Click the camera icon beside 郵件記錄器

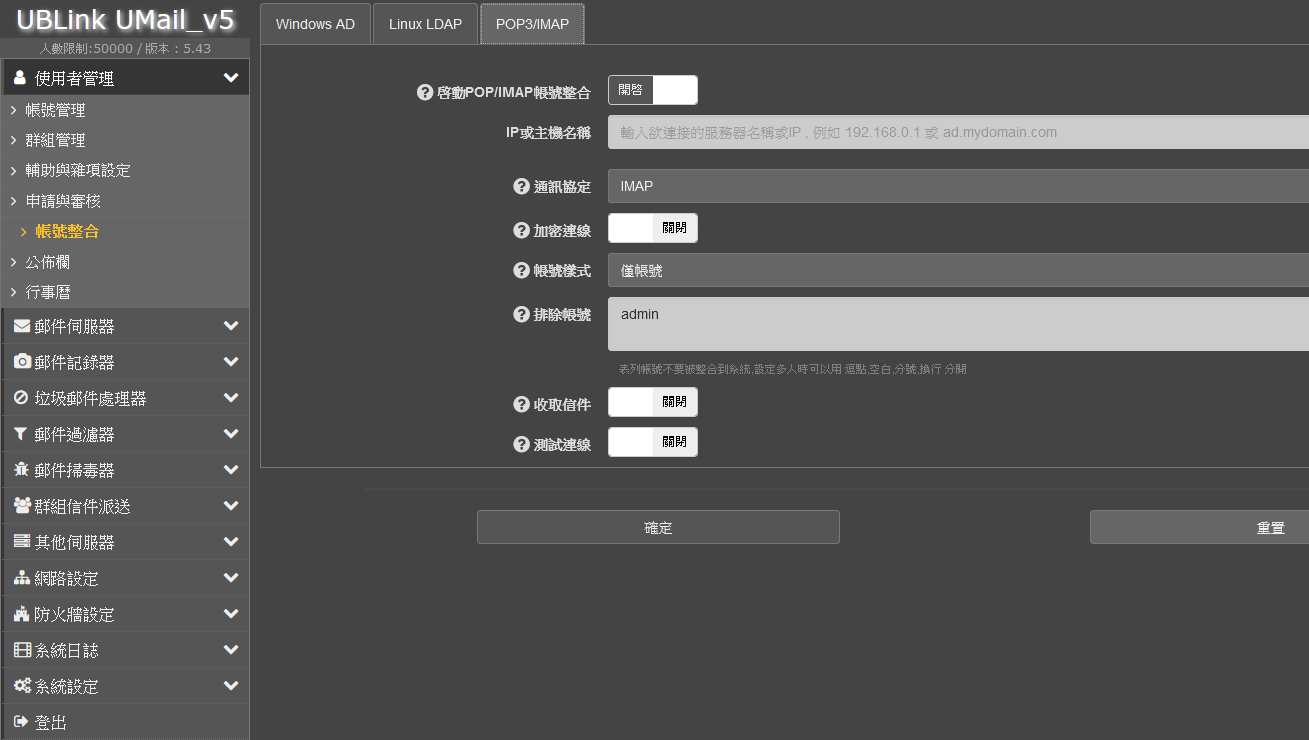[x=22, y=362]
